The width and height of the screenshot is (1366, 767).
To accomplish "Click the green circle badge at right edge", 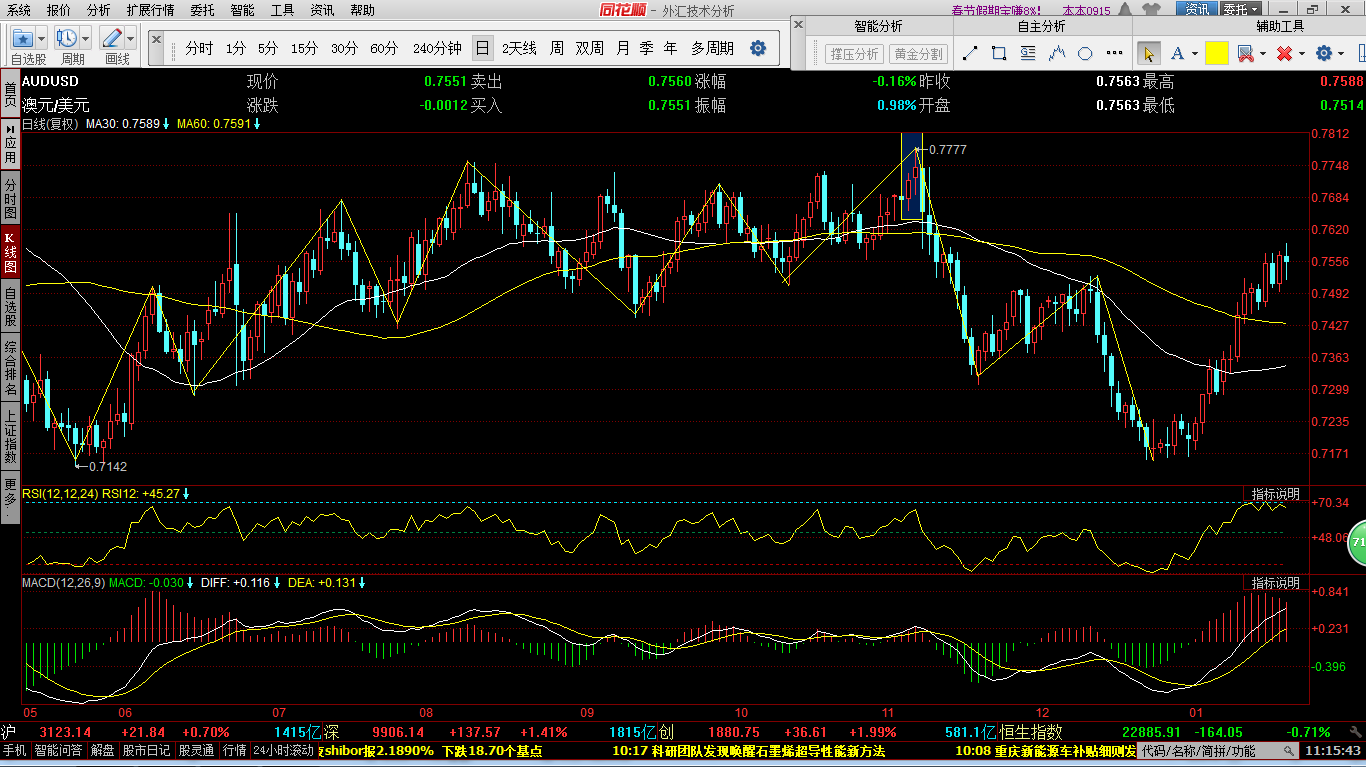I will point(1357,543).
